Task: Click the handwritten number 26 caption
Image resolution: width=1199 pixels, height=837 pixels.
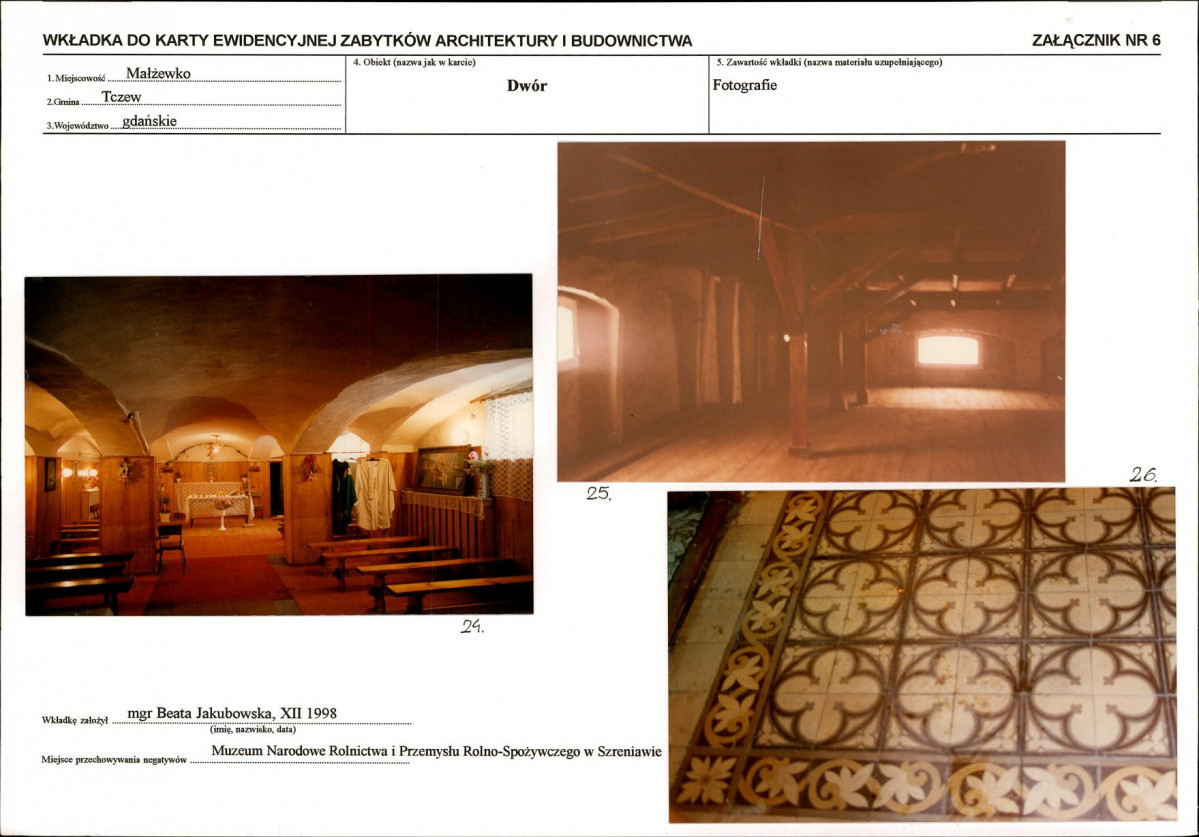Action: click(1143, 475)
